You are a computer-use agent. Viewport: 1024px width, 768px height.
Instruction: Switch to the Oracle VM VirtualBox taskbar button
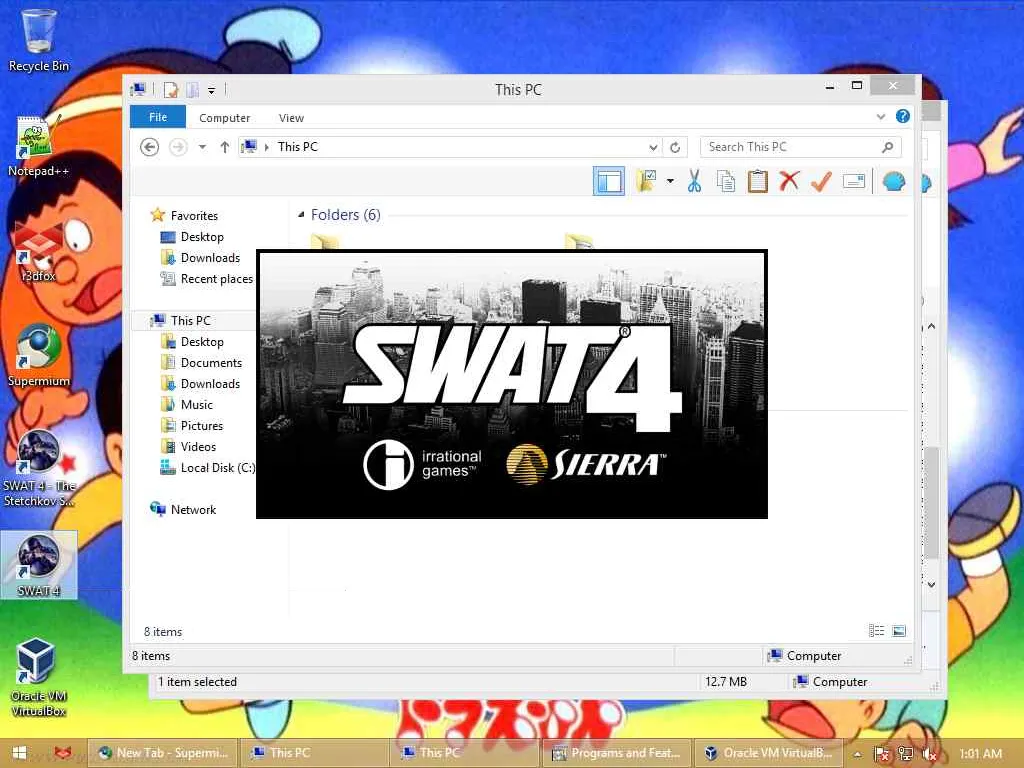tap(768, 753)
